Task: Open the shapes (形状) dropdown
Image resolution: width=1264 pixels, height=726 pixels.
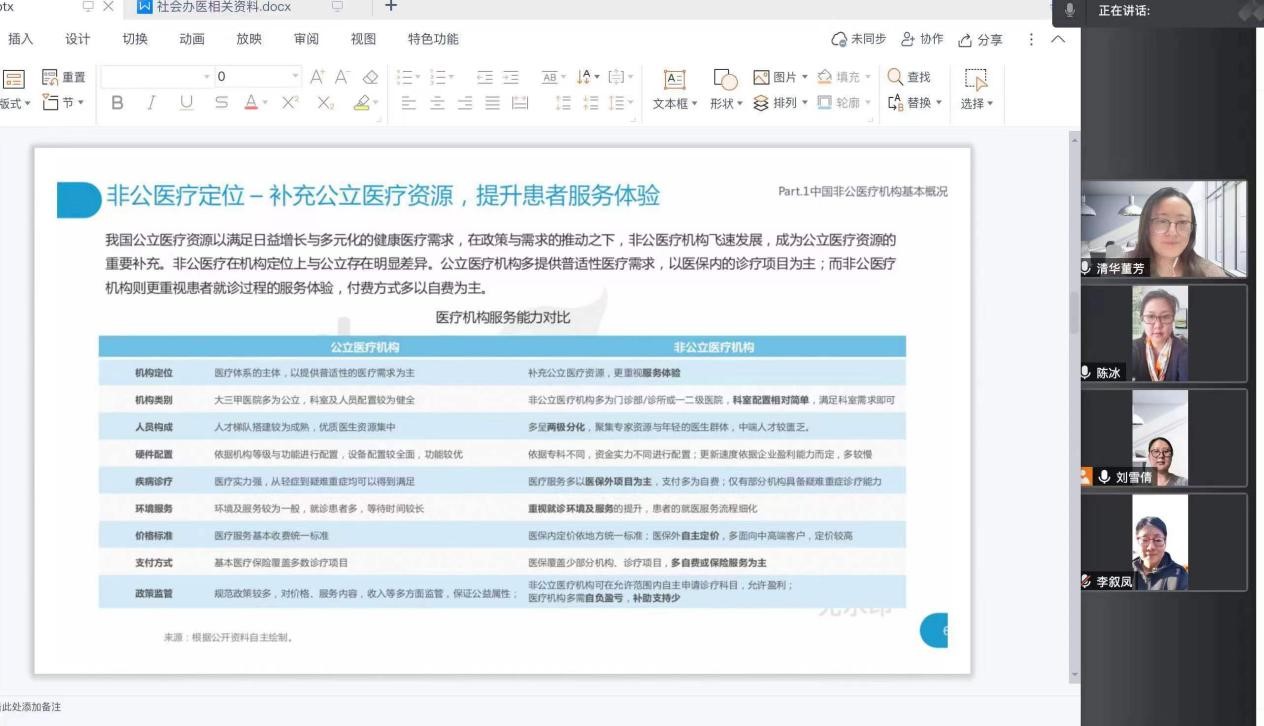Action: (x=725, y=103)
